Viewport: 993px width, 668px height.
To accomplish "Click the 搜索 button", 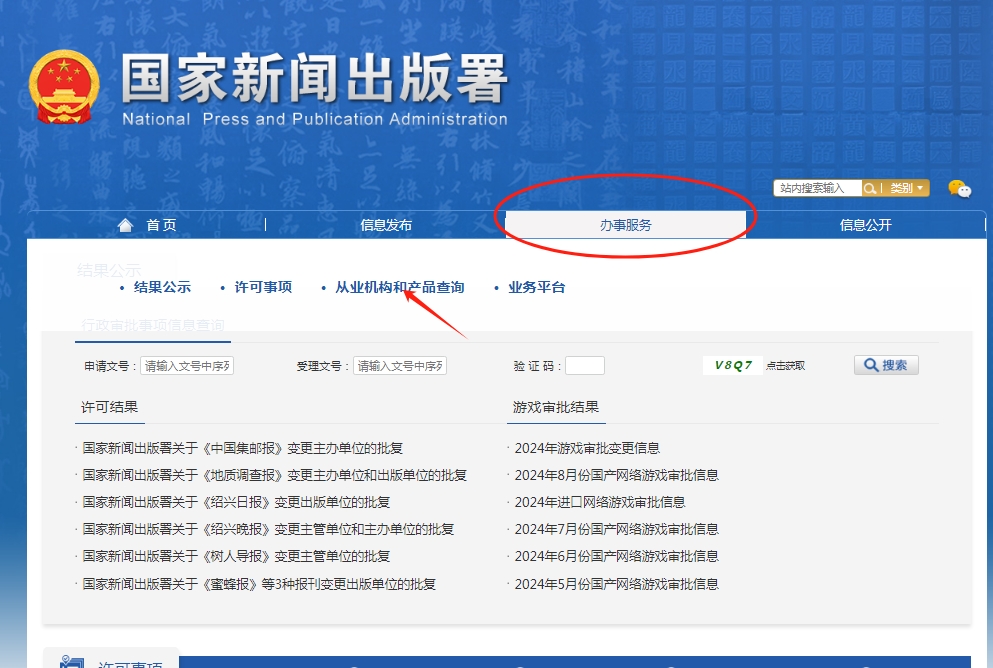I will (886, 365).
